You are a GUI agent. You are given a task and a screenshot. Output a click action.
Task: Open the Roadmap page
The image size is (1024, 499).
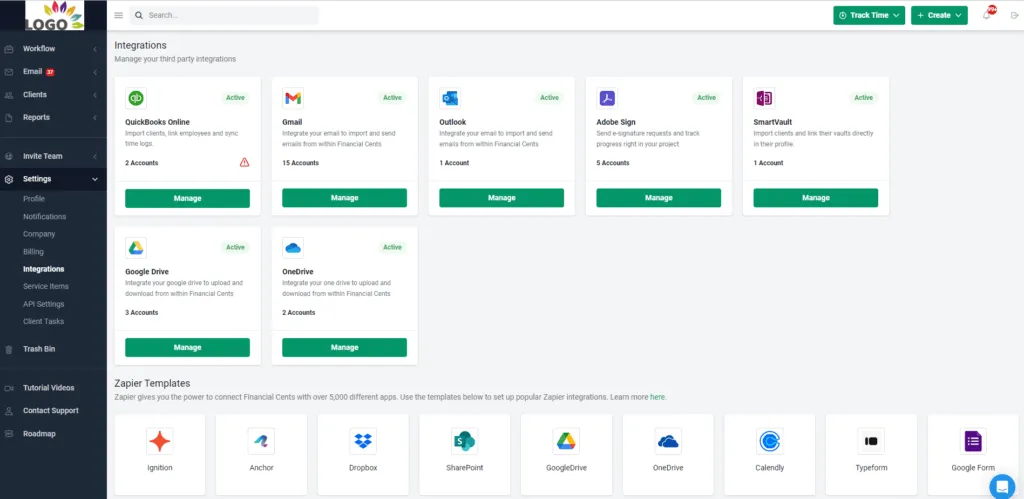coord(39,434)
